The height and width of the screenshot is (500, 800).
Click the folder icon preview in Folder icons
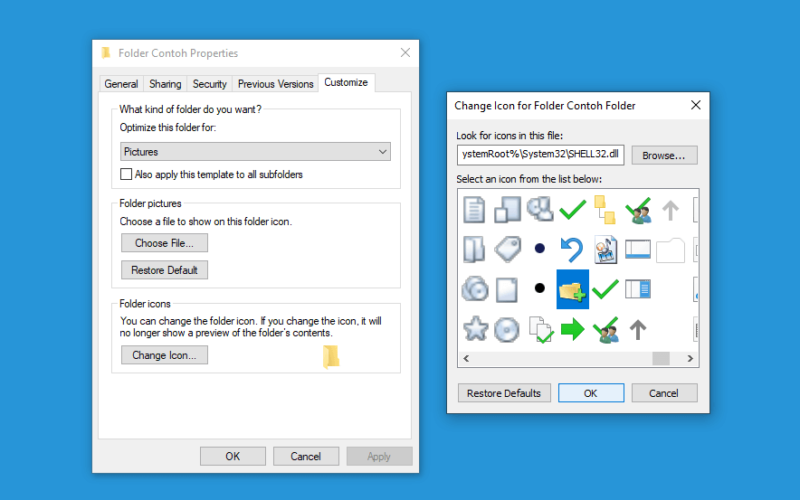[331, 356]
